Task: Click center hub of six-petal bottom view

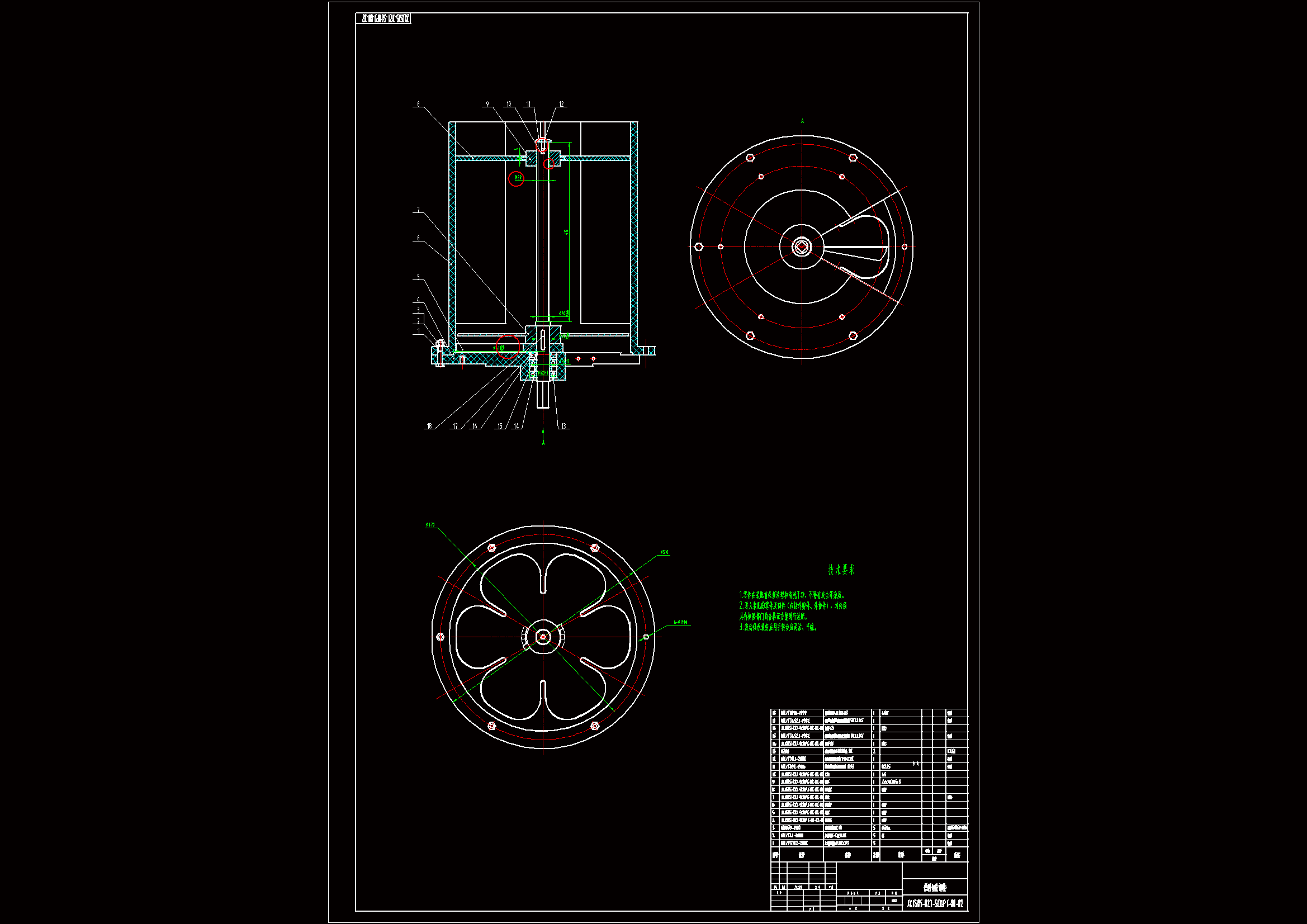Action: [x=543, y=637]
